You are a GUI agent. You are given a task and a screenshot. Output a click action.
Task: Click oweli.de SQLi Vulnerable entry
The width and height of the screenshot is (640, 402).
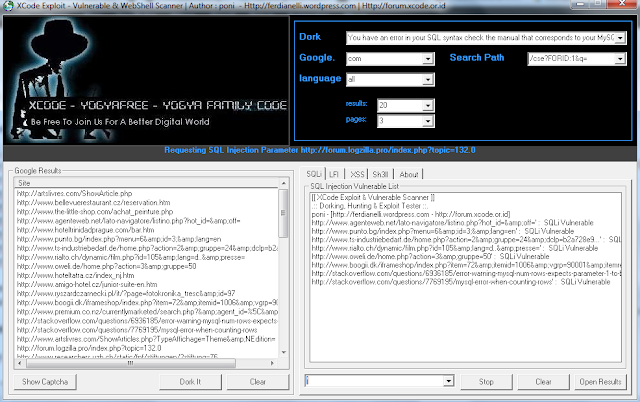coord(430,257)
